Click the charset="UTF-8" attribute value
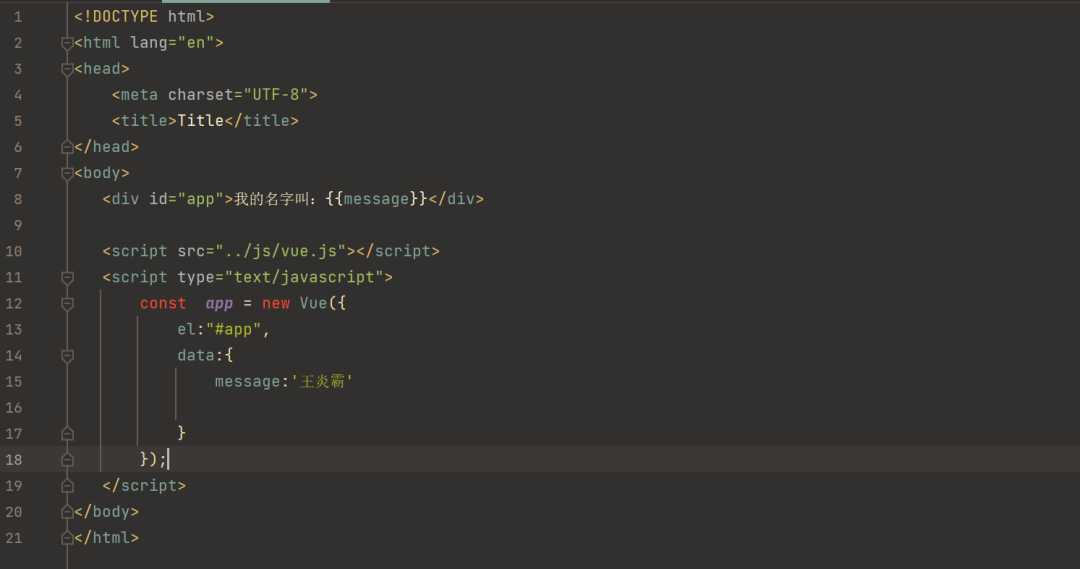The width and height of the screenshot is (1080, 569). [276, 94]
